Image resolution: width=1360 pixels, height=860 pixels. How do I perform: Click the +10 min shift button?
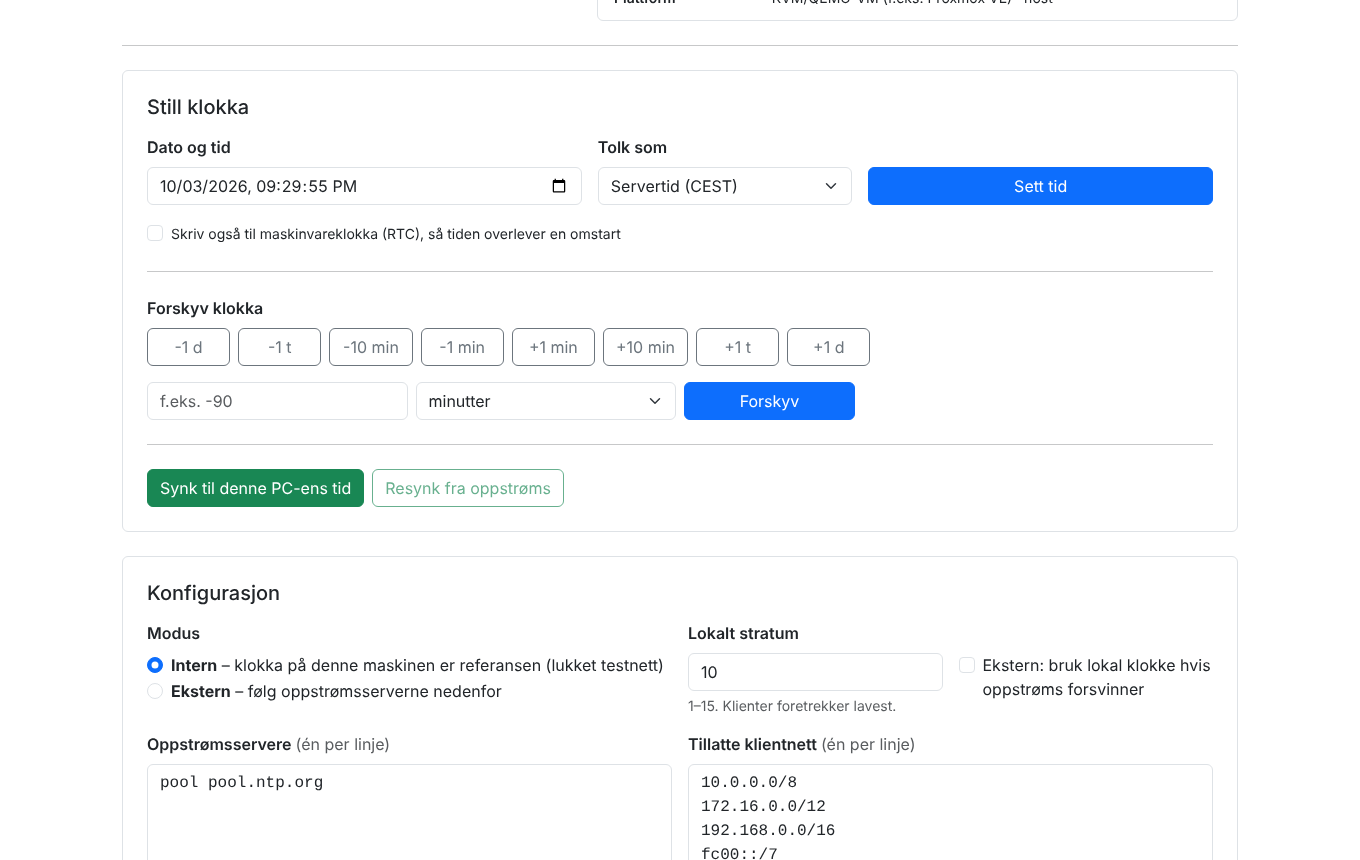tap(645, 347)
